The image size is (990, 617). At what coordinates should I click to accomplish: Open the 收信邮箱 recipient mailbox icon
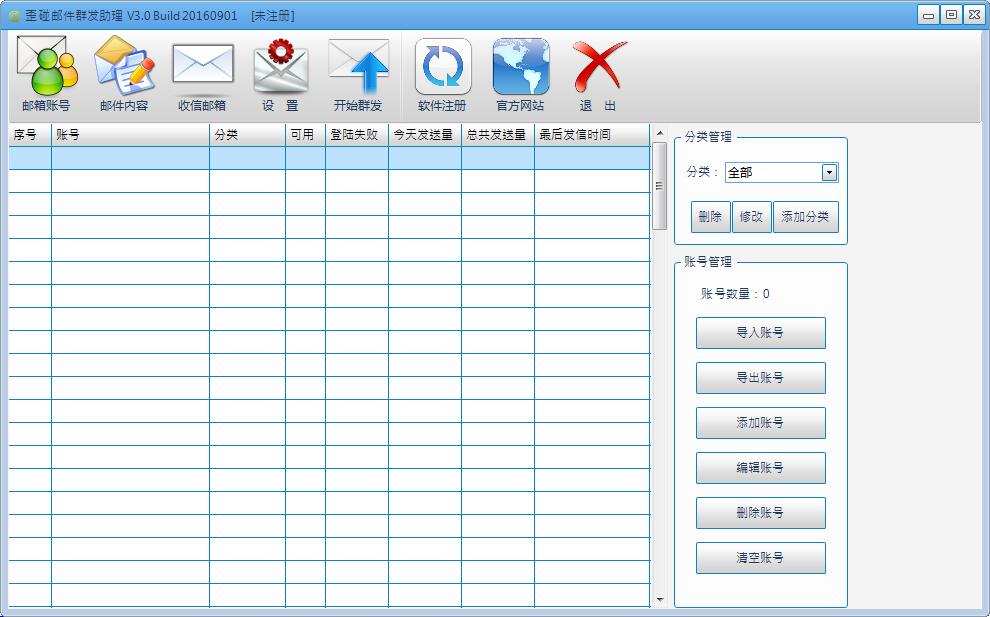[202, 74]
